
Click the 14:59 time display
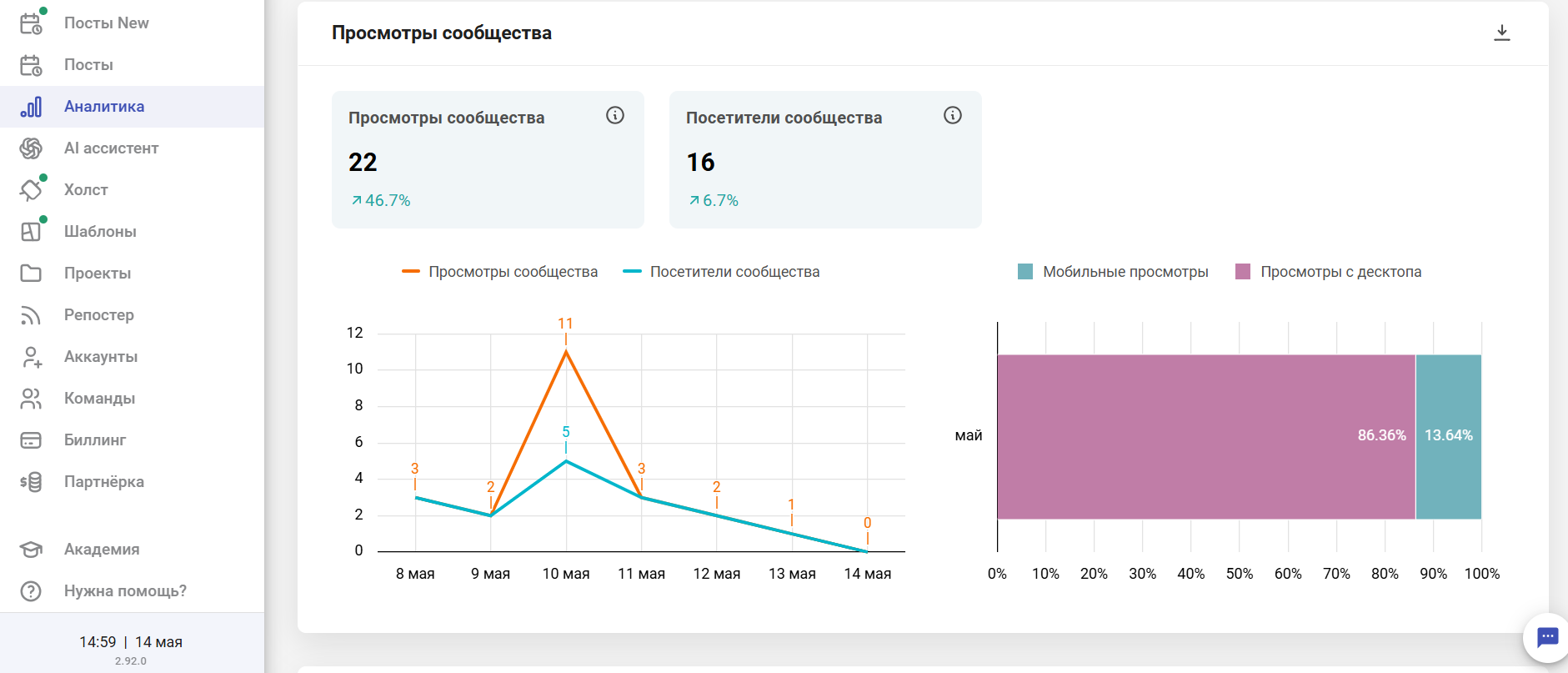[x=98, y=642]
